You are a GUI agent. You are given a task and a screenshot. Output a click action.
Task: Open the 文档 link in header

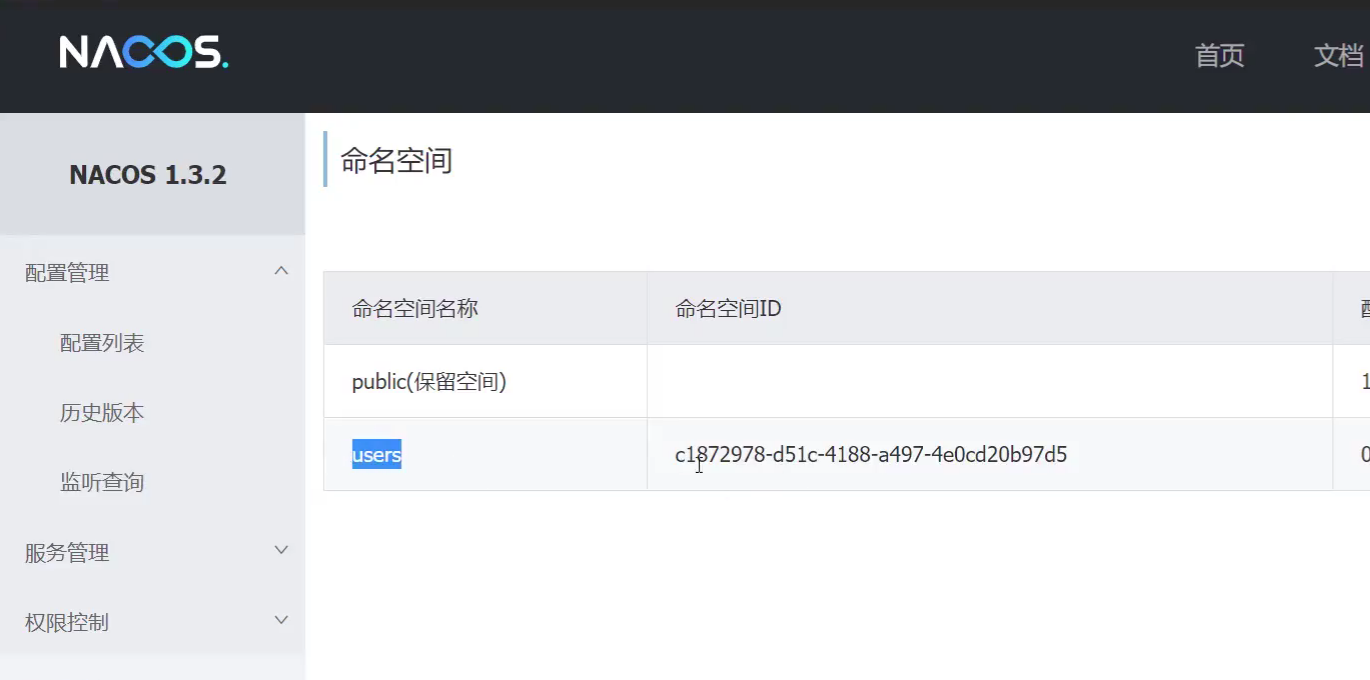pos(1338,55)
